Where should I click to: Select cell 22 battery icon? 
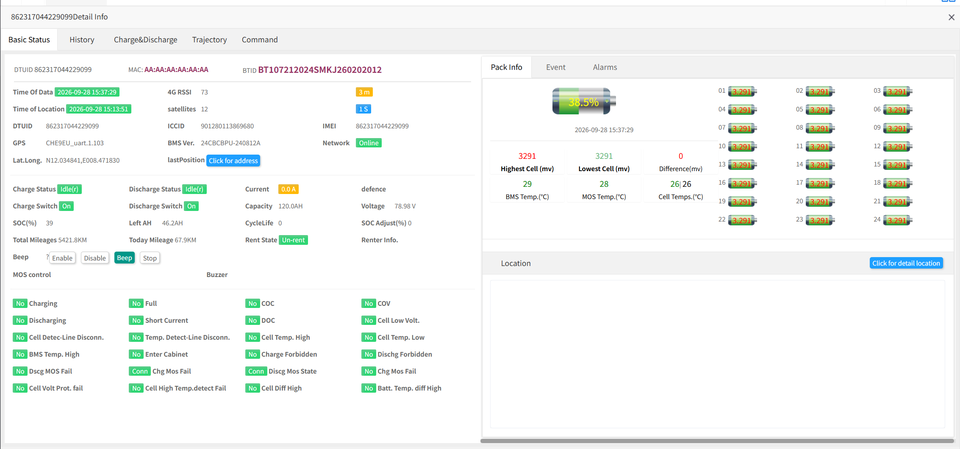point(742,220)
